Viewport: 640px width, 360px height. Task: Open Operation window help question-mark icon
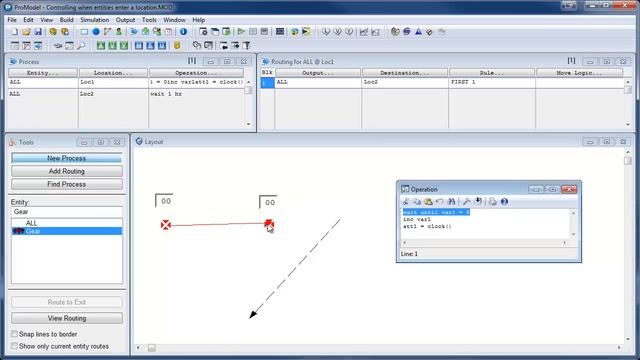tap(504, 202)
